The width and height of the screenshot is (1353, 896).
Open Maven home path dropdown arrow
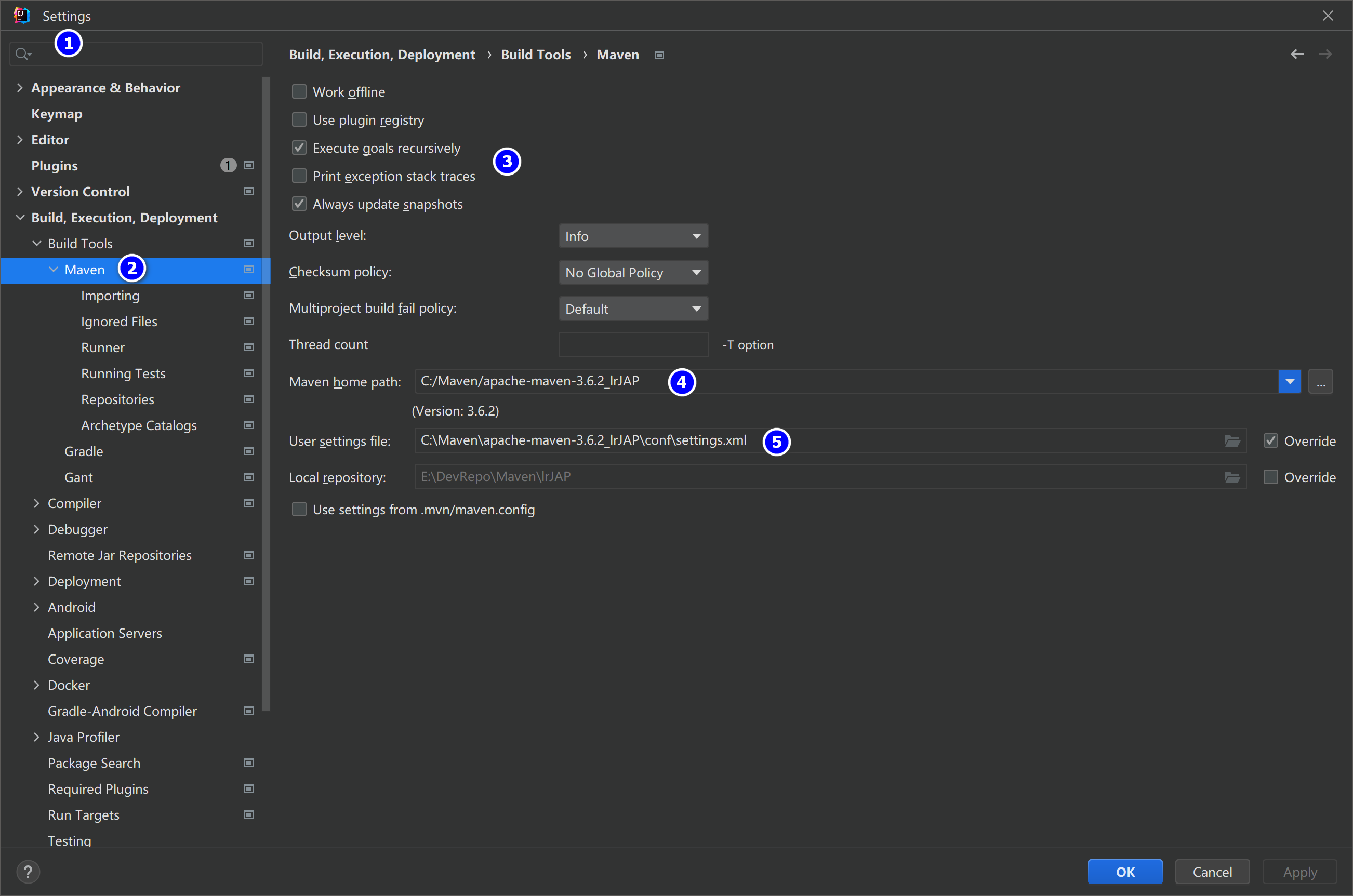point(1290,381)
